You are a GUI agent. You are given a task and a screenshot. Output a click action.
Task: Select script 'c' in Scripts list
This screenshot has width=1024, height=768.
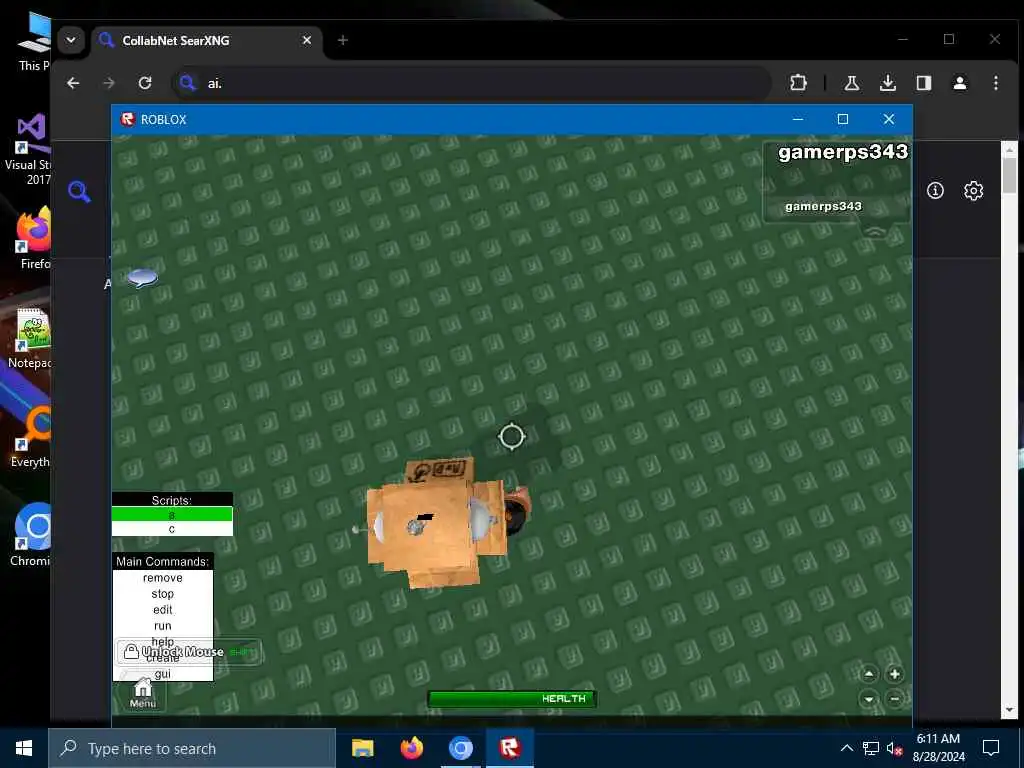pyautogui.click(x=172, y=529)
